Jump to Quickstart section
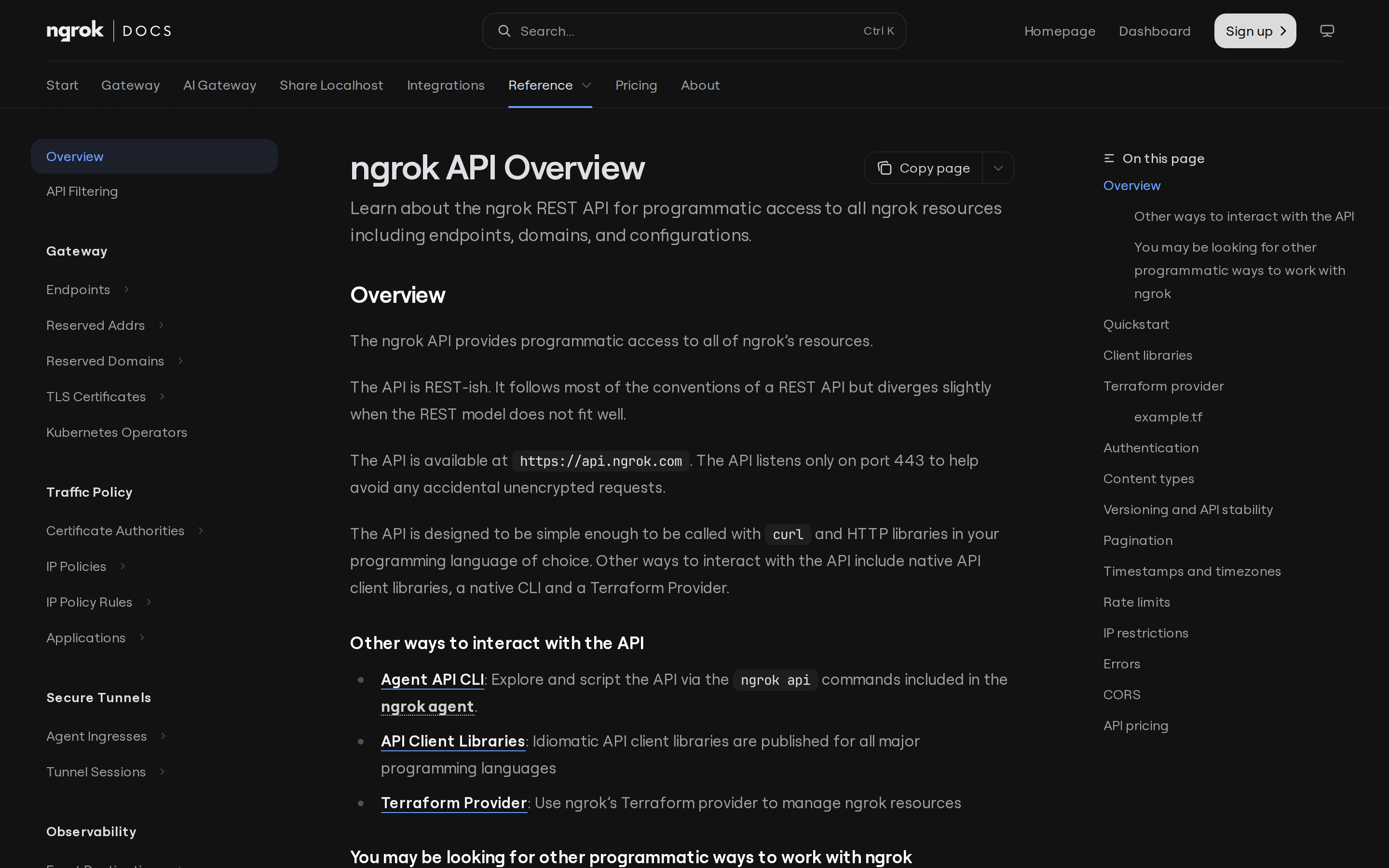The height and width of the screenshot is (868, 1389). (x=1136, y=325)
